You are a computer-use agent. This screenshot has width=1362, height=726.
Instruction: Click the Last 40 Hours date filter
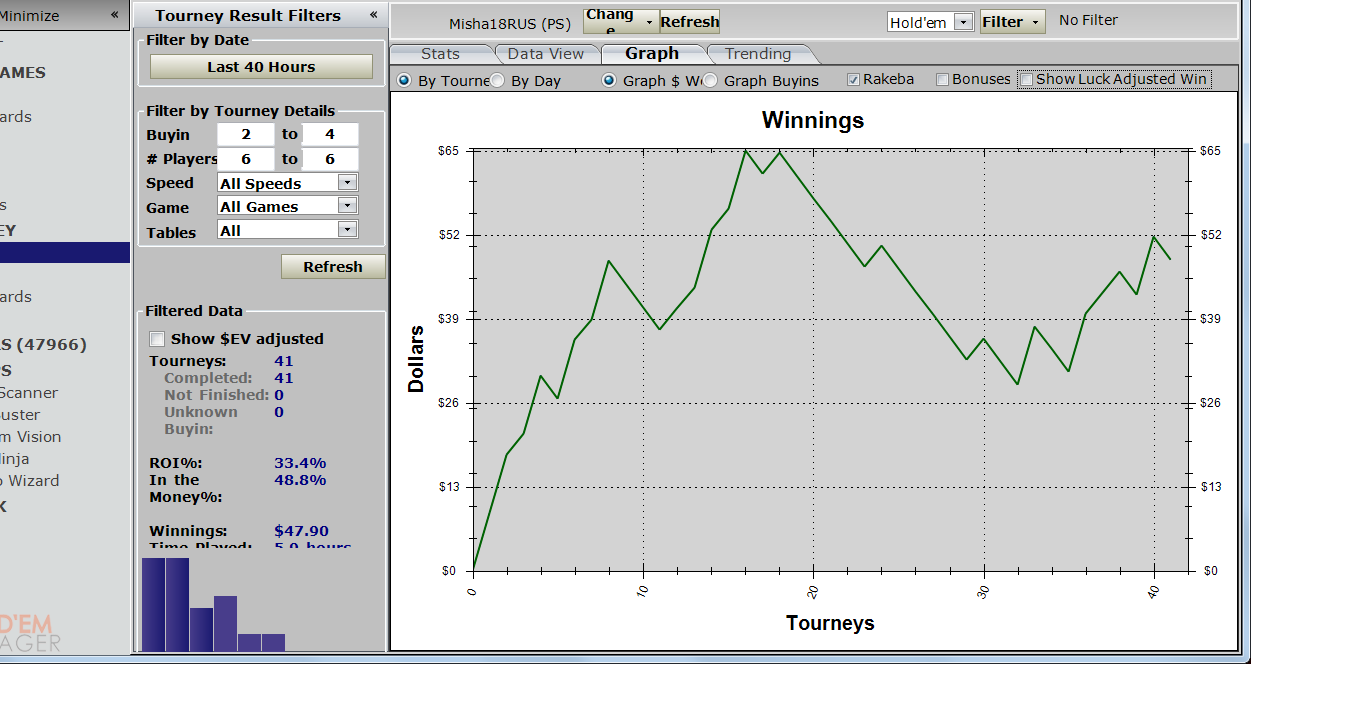pos(261,67)
